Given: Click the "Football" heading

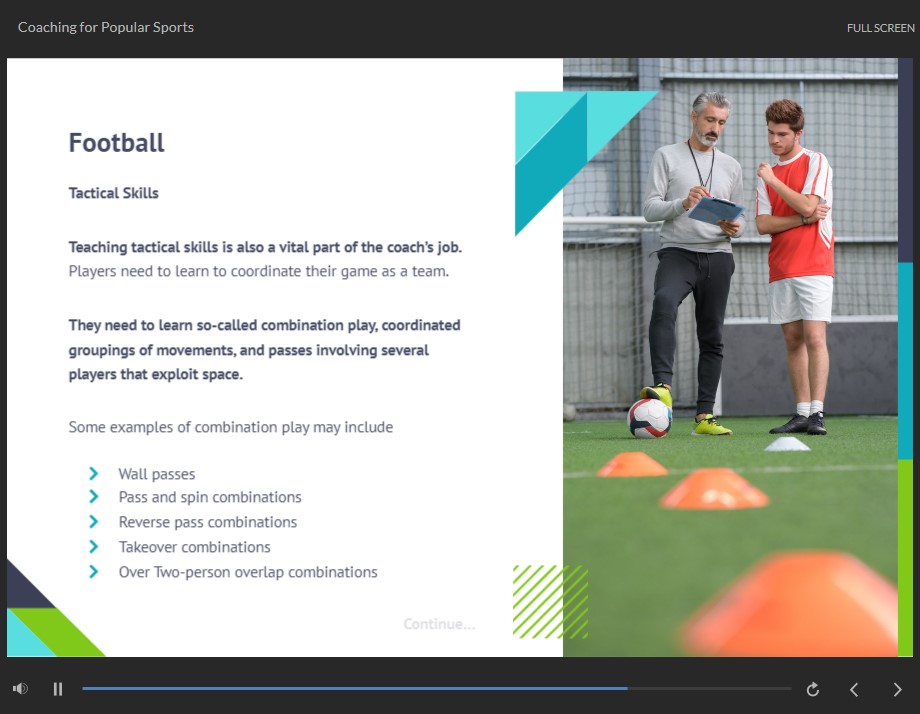Looking at the screenshot, I should [116, 143].
